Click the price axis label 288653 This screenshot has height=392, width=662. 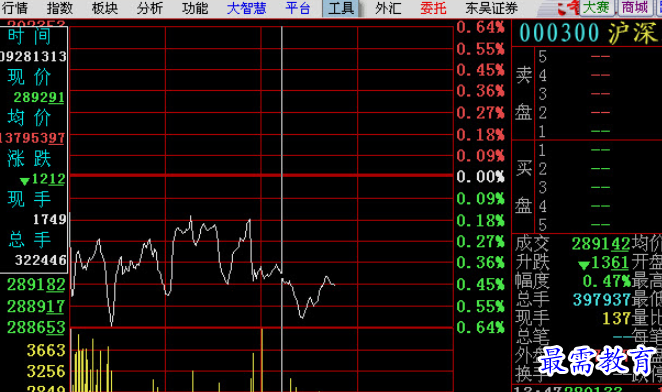36,327
